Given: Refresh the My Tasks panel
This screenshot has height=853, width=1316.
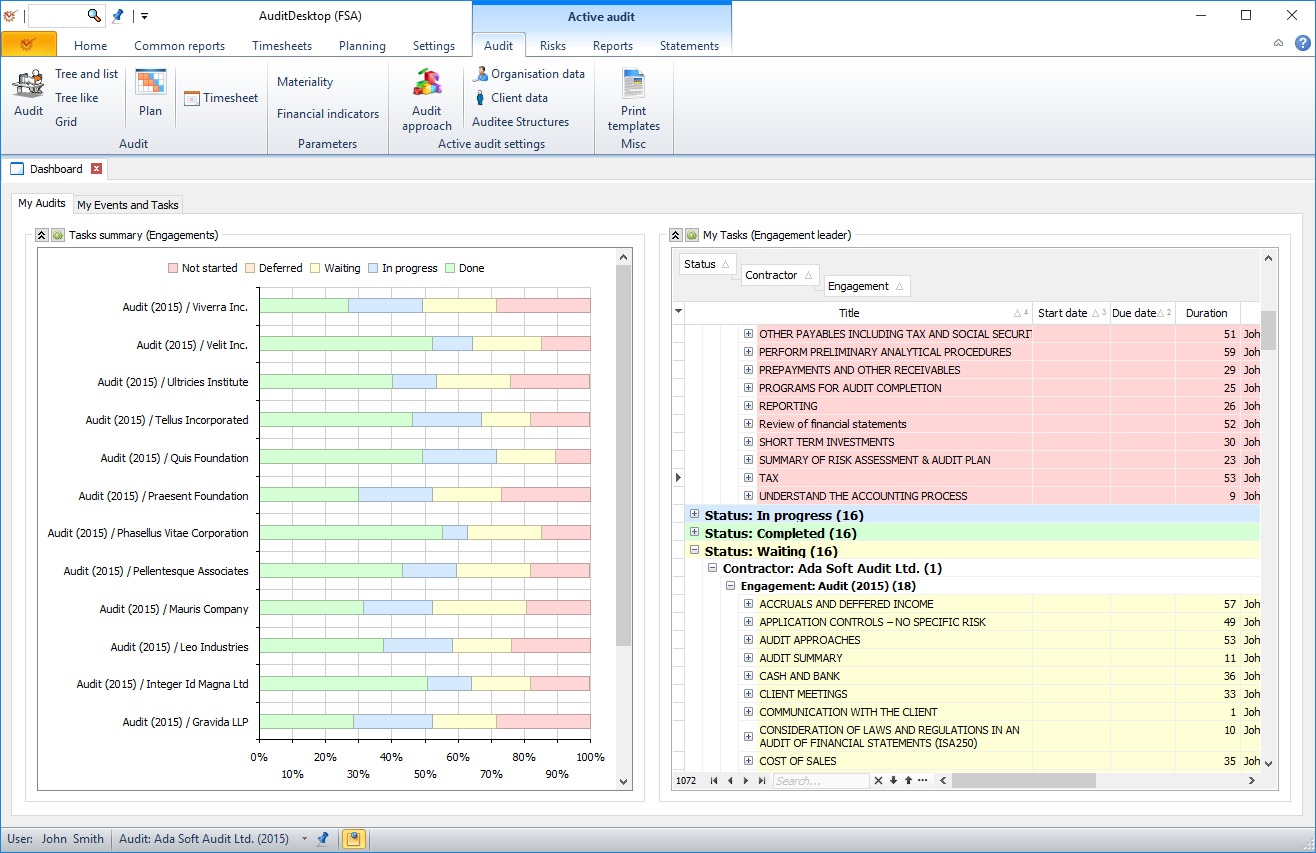Looking at the screenshot, I should 692,235.
